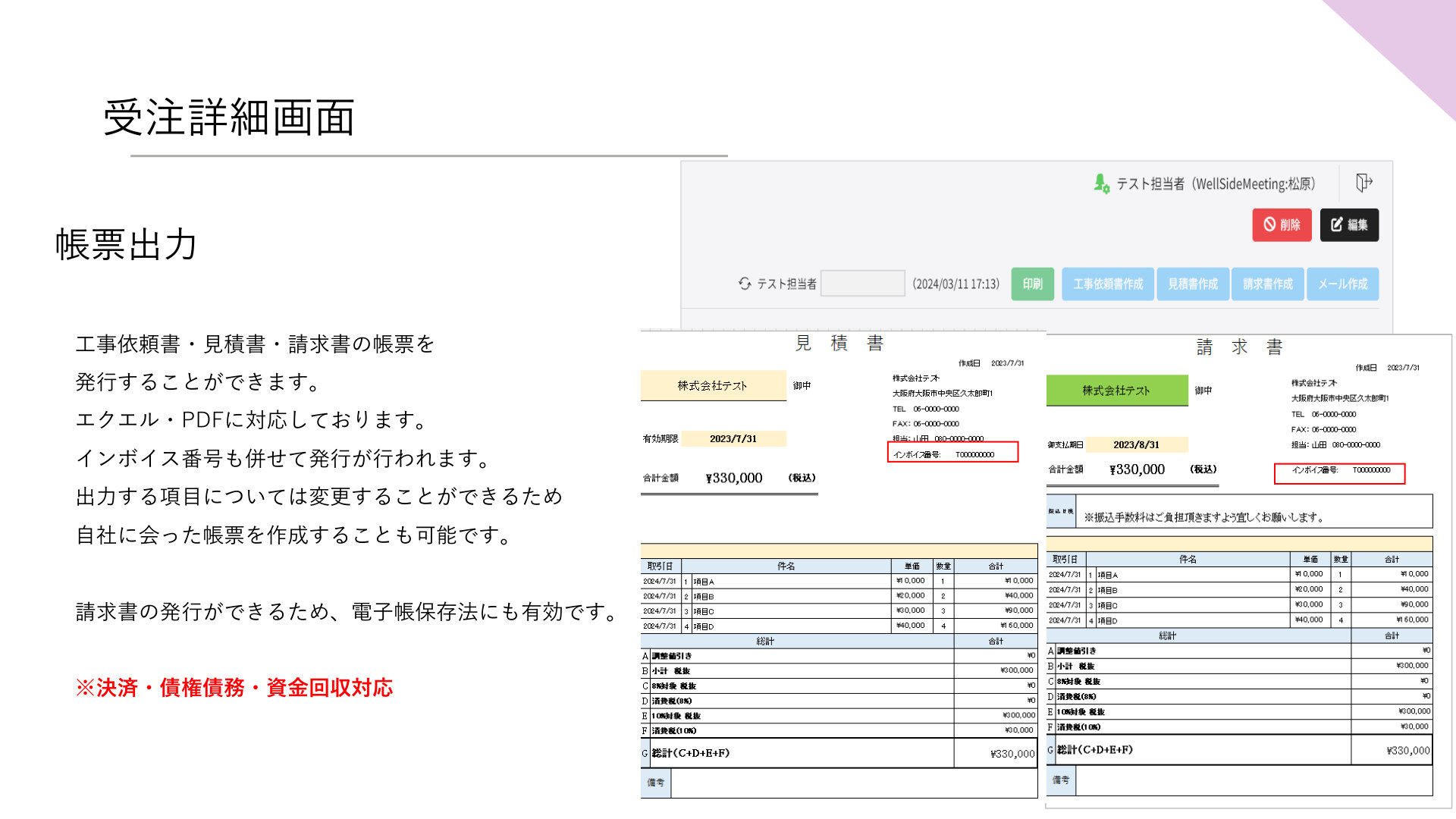Click the green user account icon
This screenshot has width=1456, height=819.
[1101, 184]
